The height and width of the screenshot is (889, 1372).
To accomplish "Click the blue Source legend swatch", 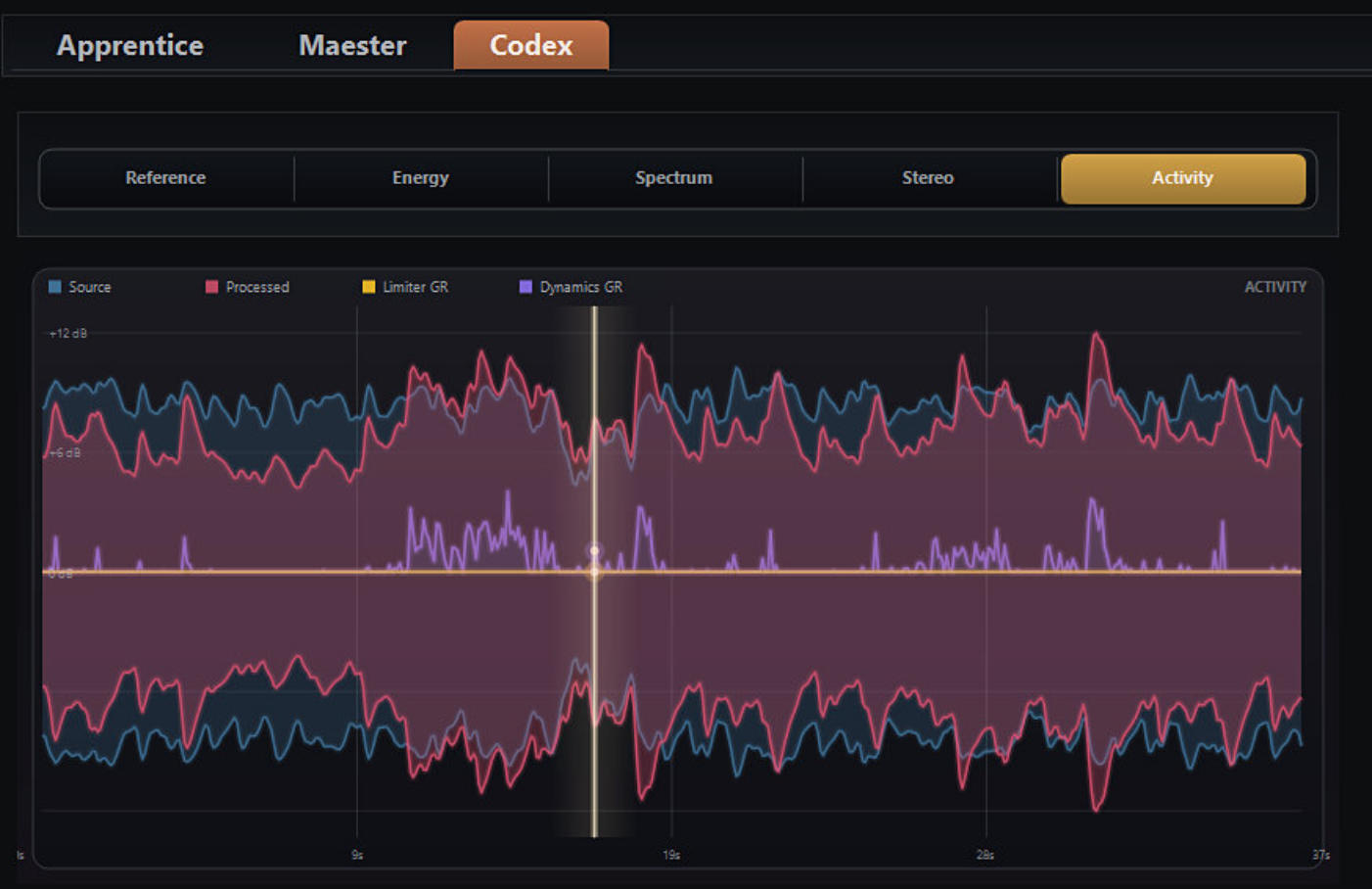I will coord(55,287).
